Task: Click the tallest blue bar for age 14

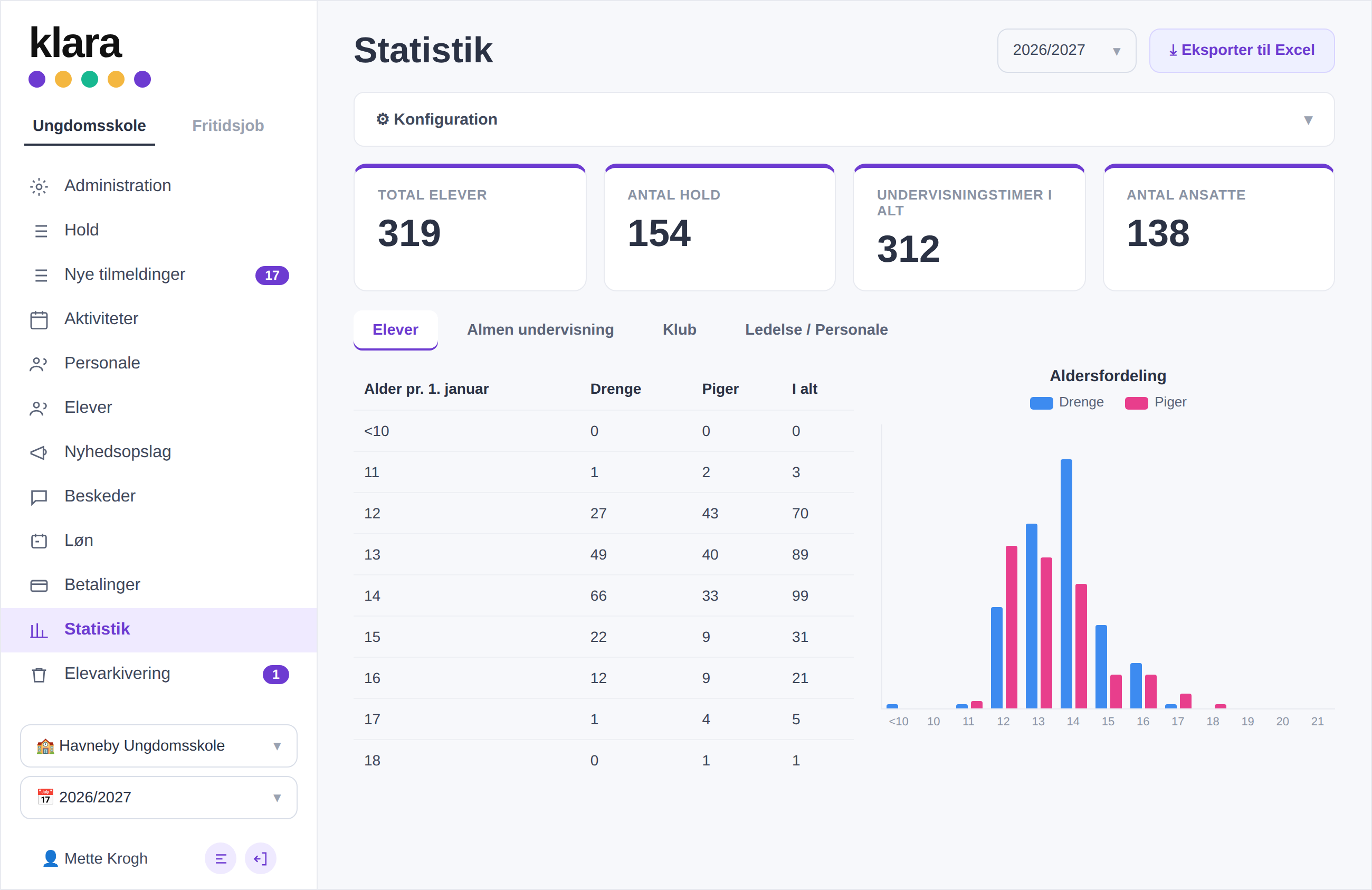Action: coord(1066,583)
